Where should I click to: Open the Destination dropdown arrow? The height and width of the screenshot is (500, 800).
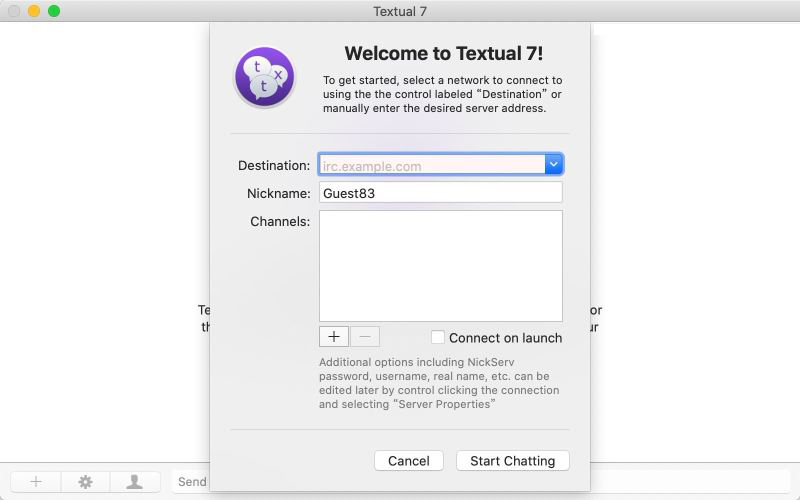coord(554,164)
